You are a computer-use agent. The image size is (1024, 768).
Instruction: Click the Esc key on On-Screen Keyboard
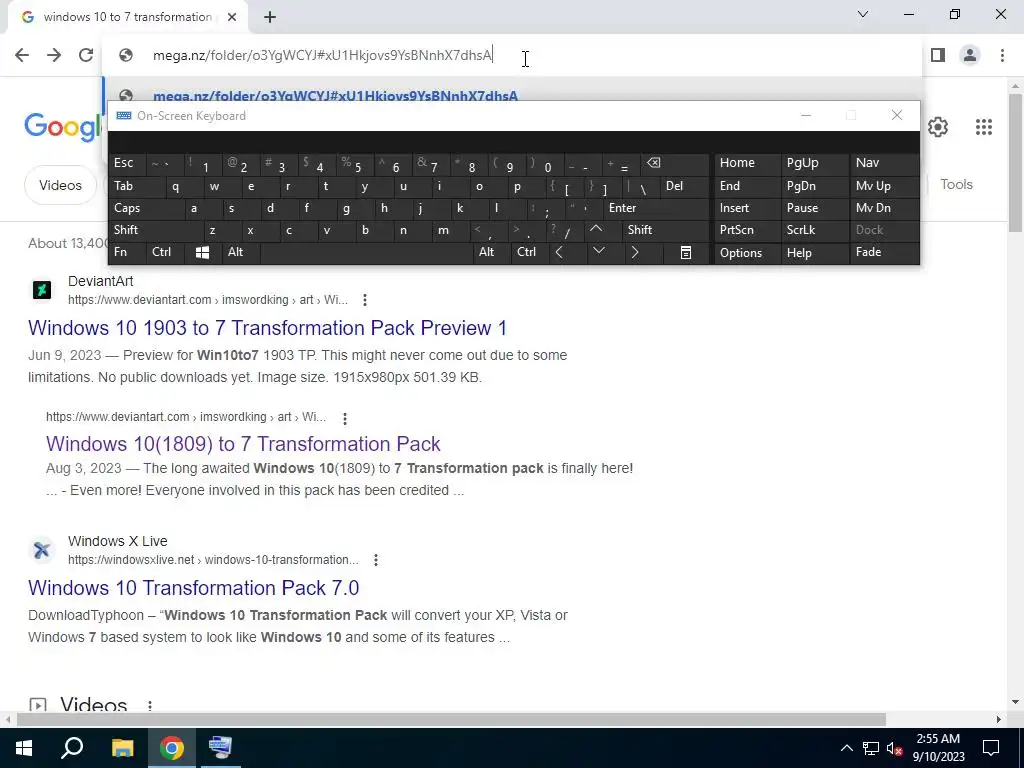127,163
